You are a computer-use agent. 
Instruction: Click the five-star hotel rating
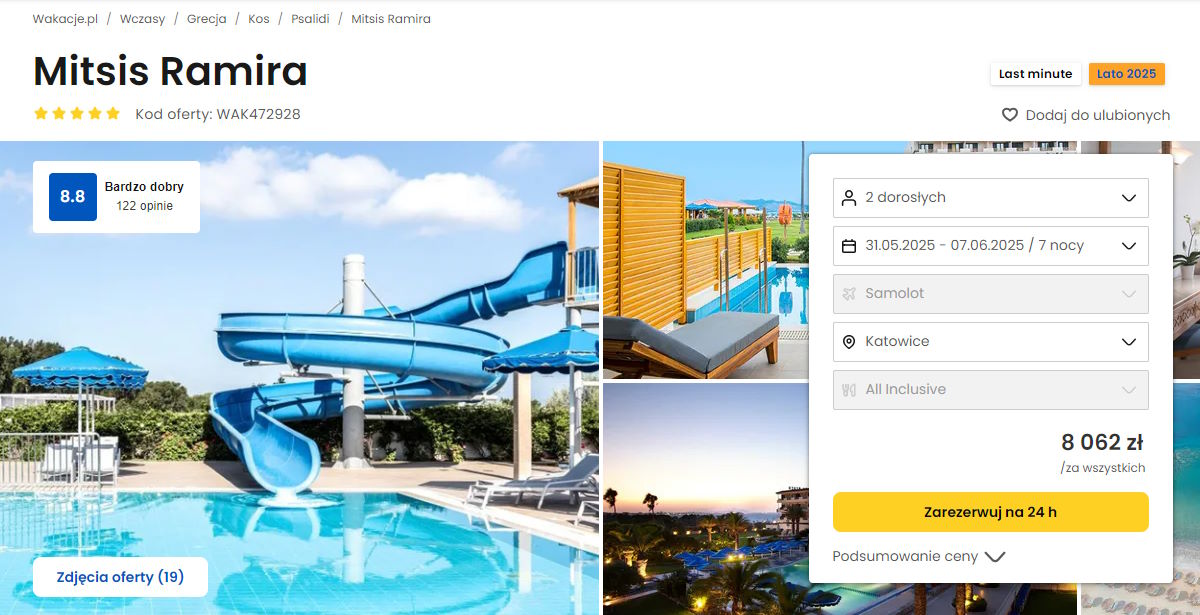pyautogui.click(x=77, y=114)
